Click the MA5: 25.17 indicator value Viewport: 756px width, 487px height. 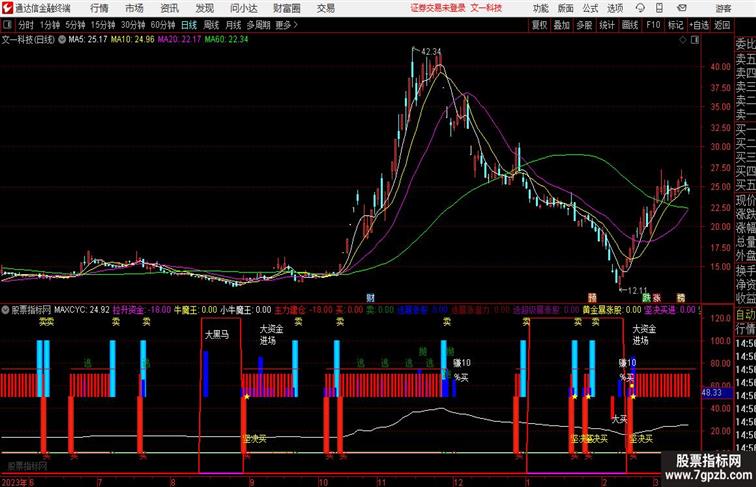(88, 40)
